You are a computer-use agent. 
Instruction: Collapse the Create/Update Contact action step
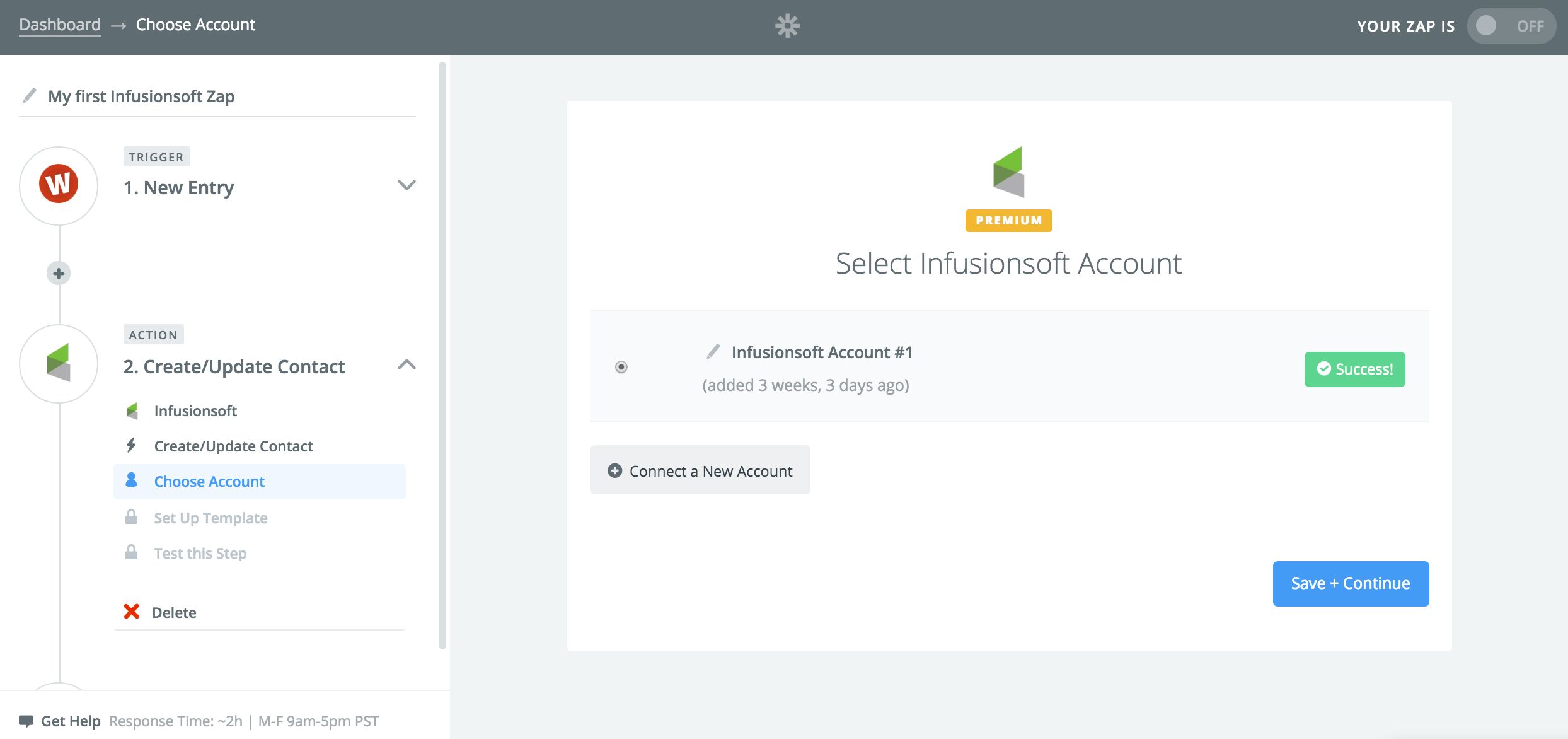point(406,364)
